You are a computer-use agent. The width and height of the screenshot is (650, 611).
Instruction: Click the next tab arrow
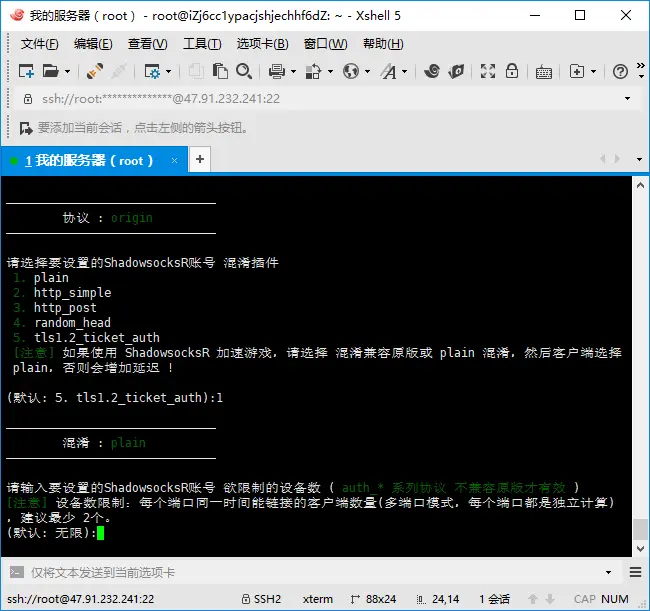click(618, 159)
